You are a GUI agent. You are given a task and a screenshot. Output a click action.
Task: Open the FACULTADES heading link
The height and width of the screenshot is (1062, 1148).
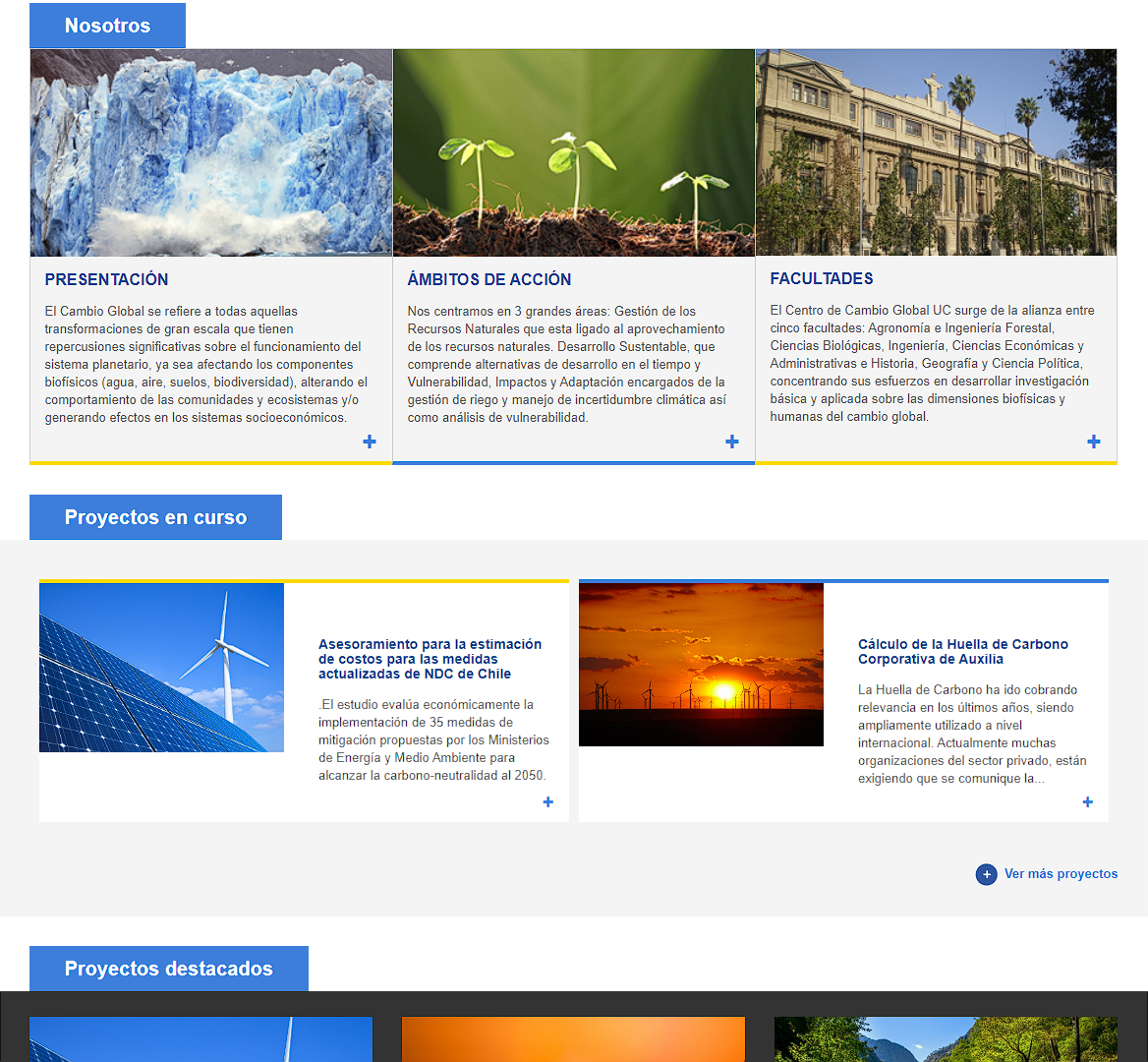click(x=822, y=278)
